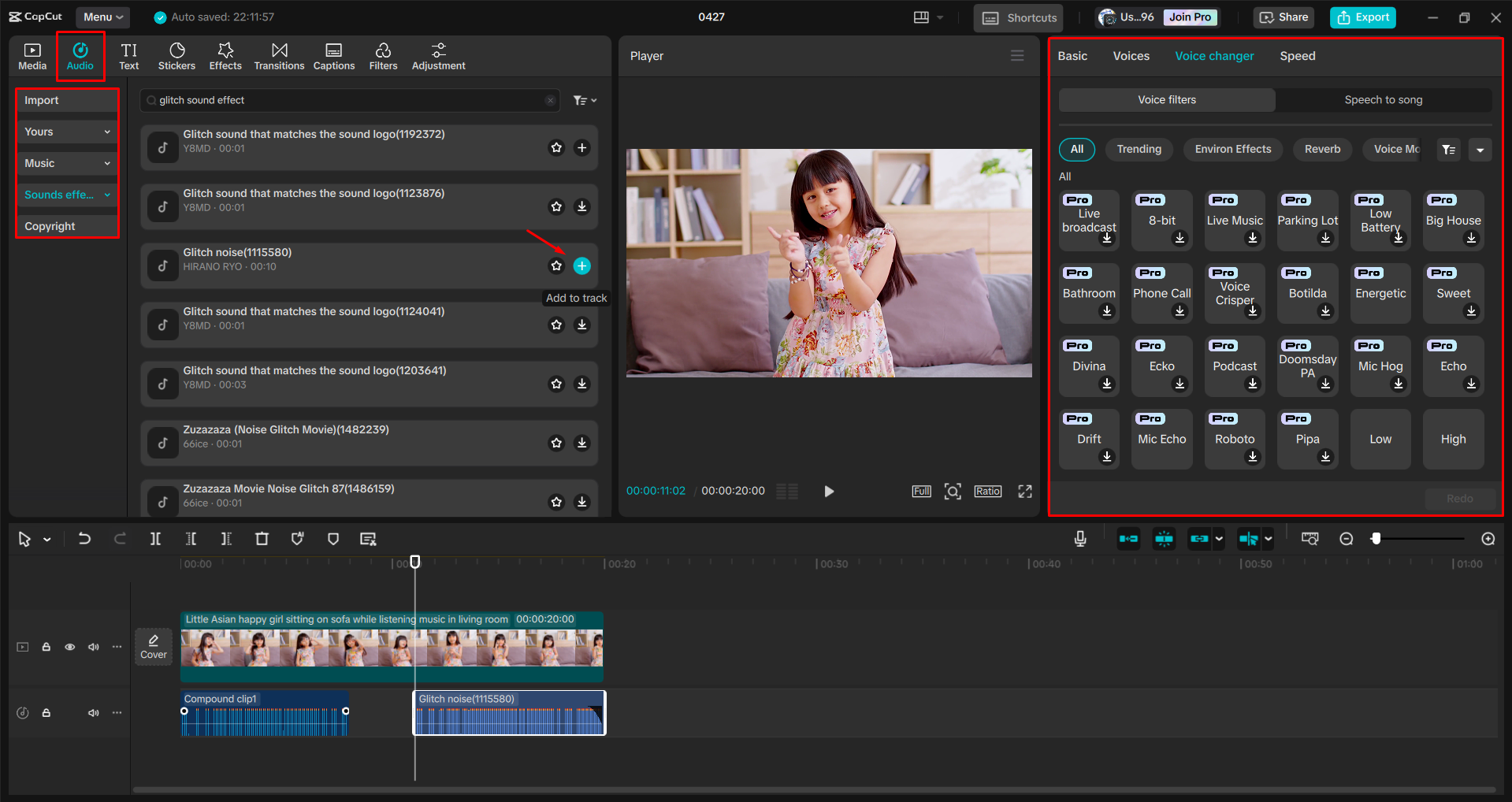Viewport: 1512px width, 802px height.
Task: Open the Transitions panel
Action: pyautogui.click(x=279, y=55)
